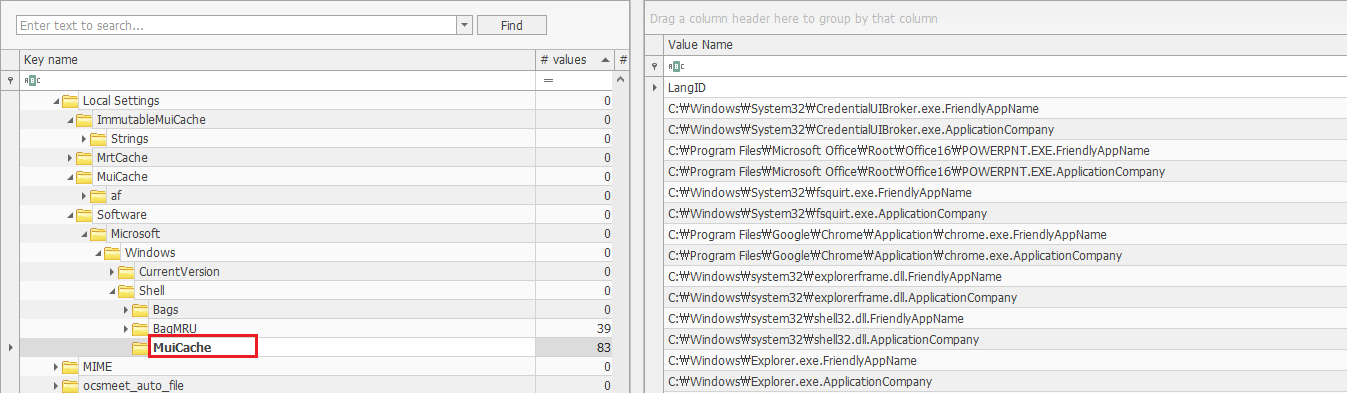Viewport: 1347px width, 393px height.
Task: Collapse the Shell tree node
Action: pos(112,291)
